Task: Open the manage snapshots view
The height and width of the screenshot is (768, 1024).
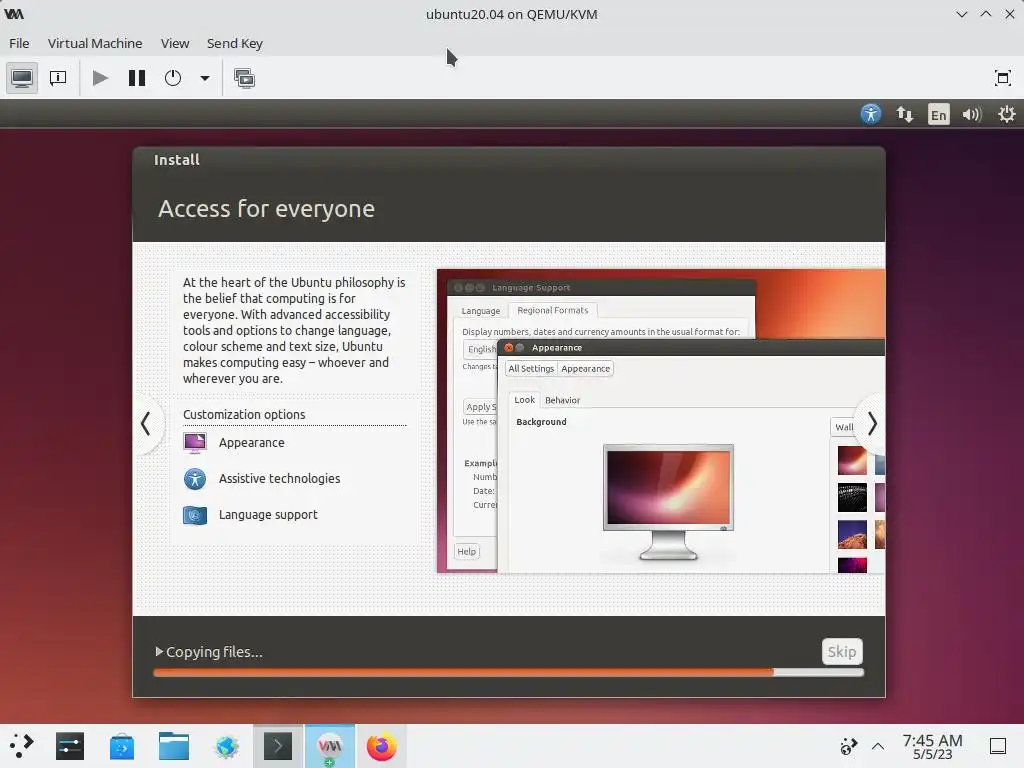Action: click(x=244, y=78)
